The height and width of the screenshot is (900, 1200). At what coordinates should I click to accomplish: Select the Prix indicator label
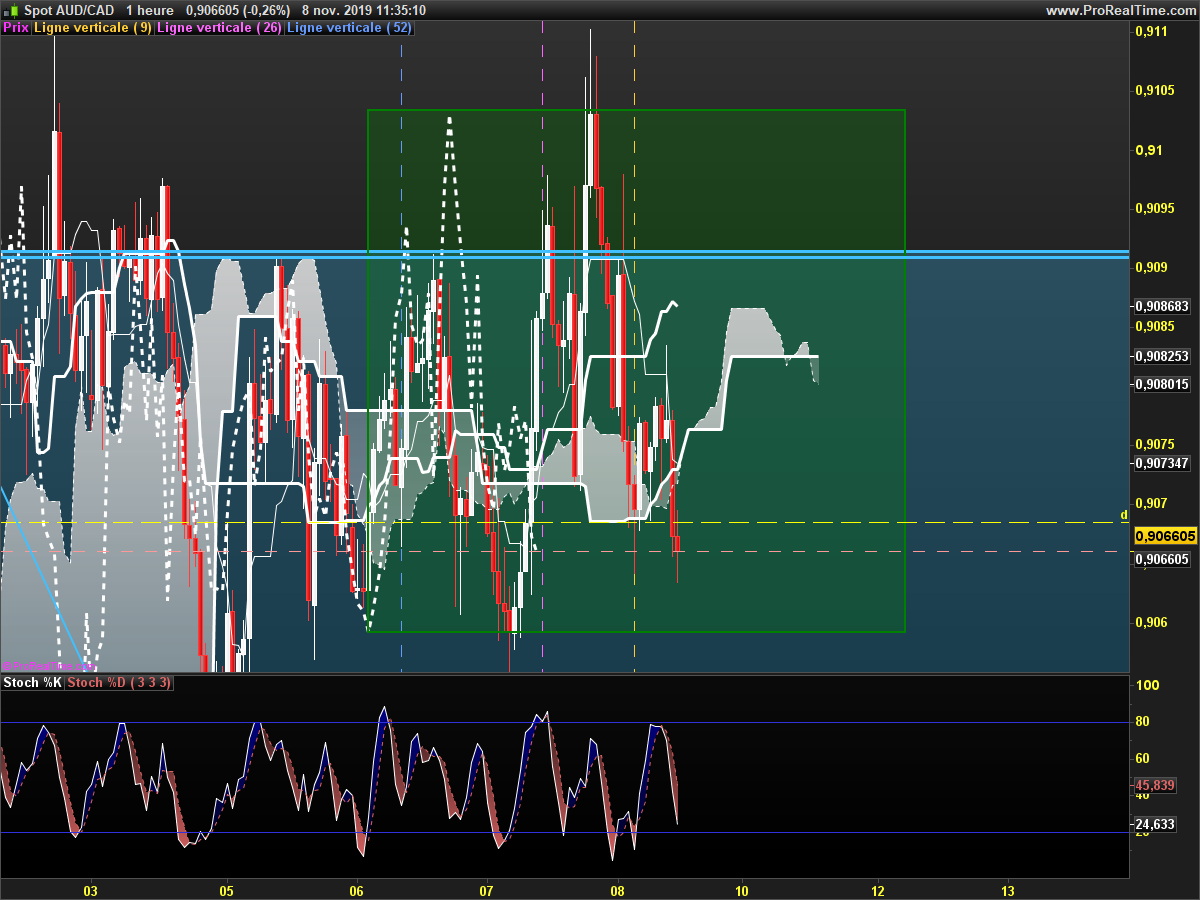click(16, 28)
